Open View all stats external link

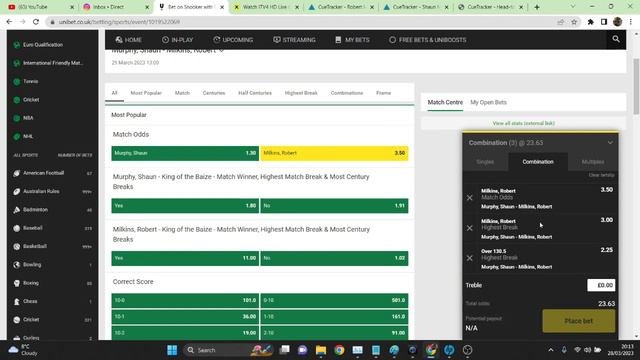[x=523, y=123]
